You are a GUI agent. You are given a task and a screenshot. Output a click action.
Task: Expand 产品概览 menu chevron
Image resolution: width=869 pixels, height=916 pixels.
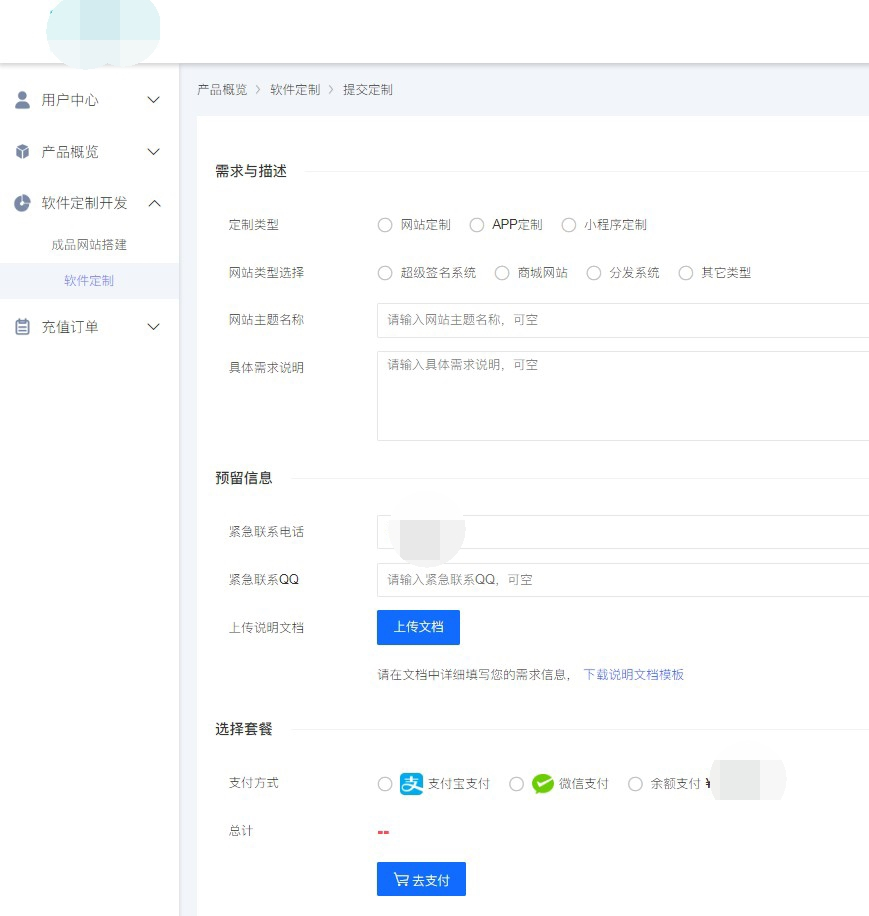click(x=154, y=152)
